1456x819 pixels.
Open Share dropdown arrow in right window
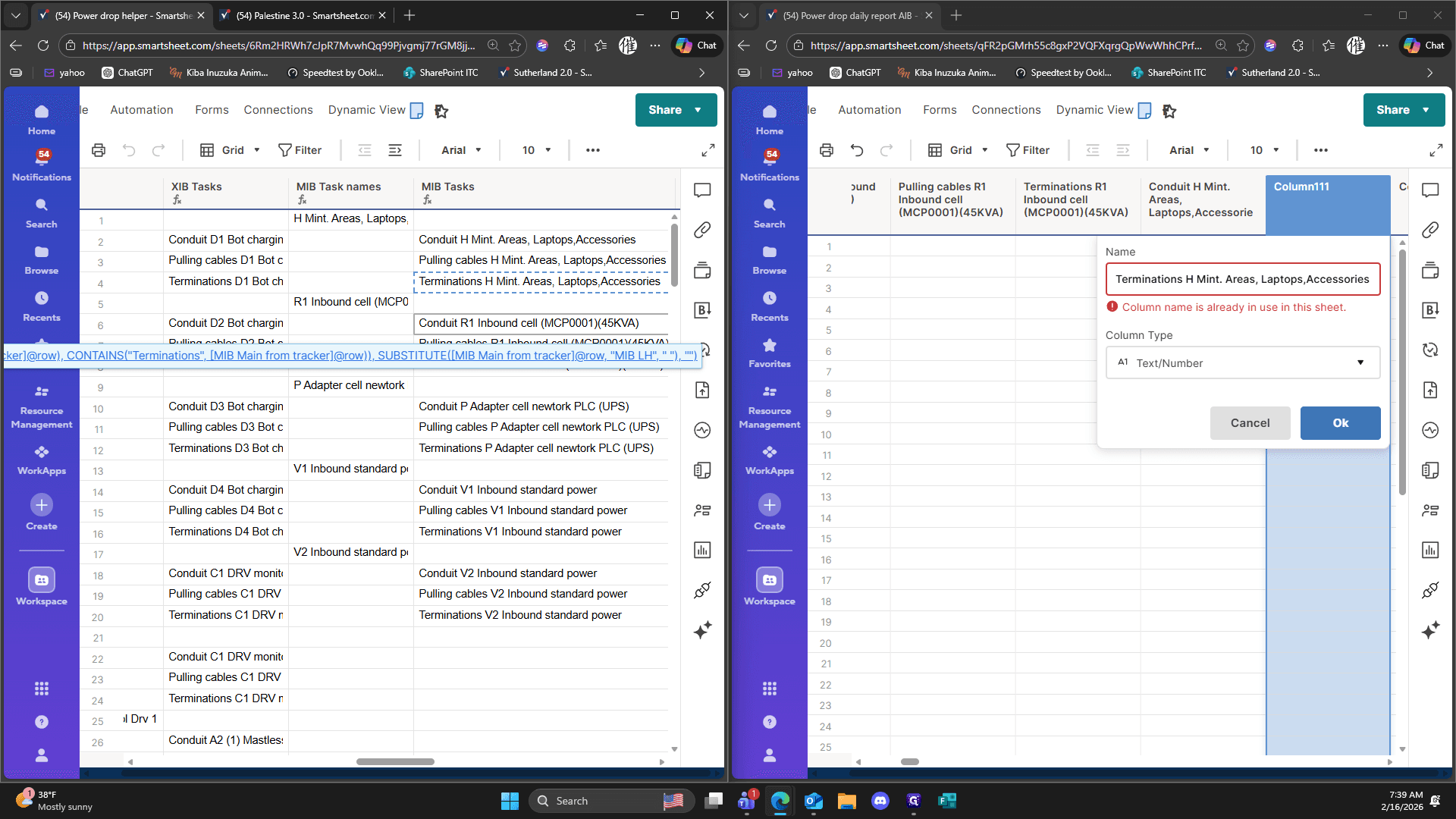[x=1426, y=110]
